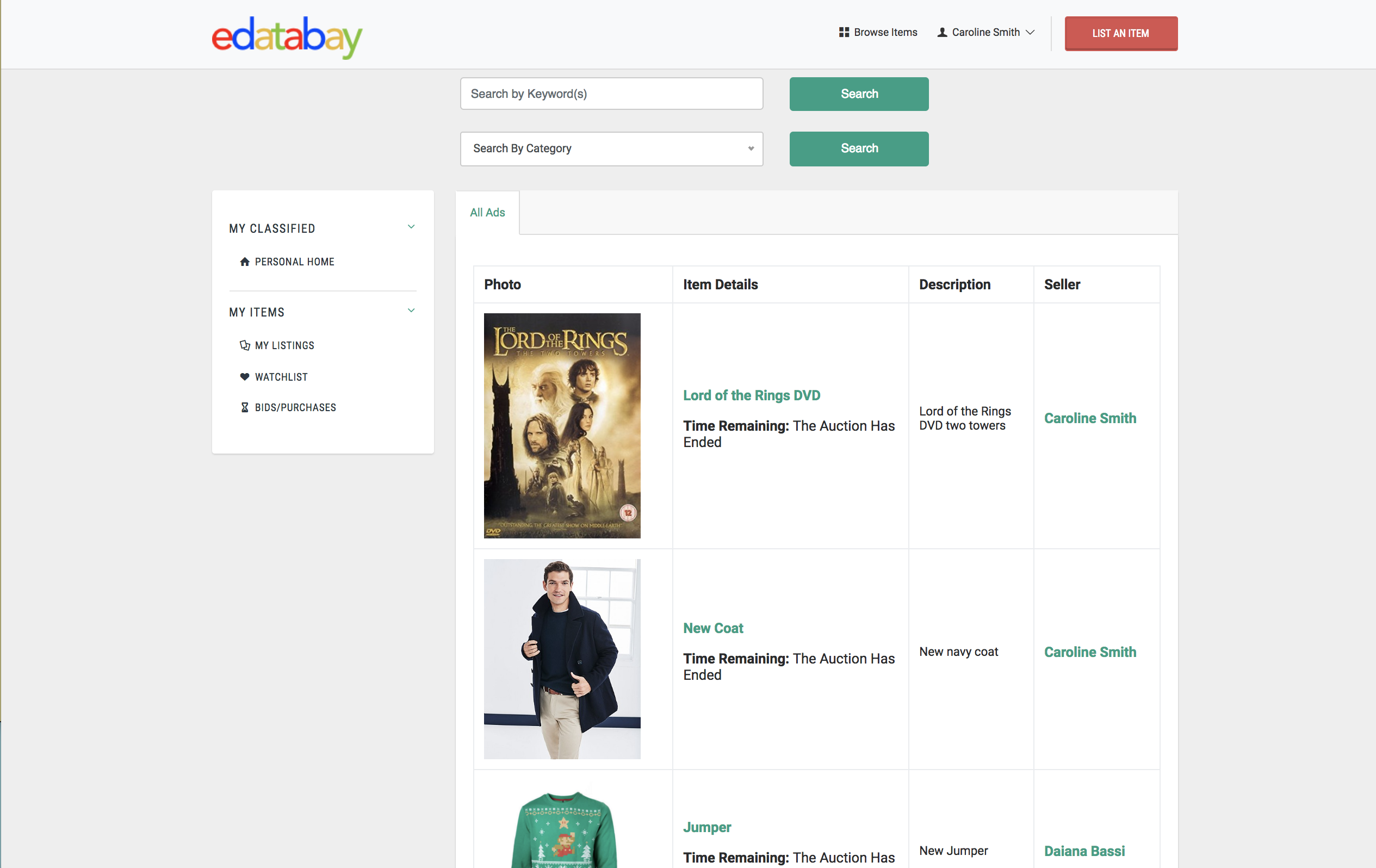The width and height of the screenshot is (1376, 868).
Task: Open the Search By Category dropdown
Action: 611,148
